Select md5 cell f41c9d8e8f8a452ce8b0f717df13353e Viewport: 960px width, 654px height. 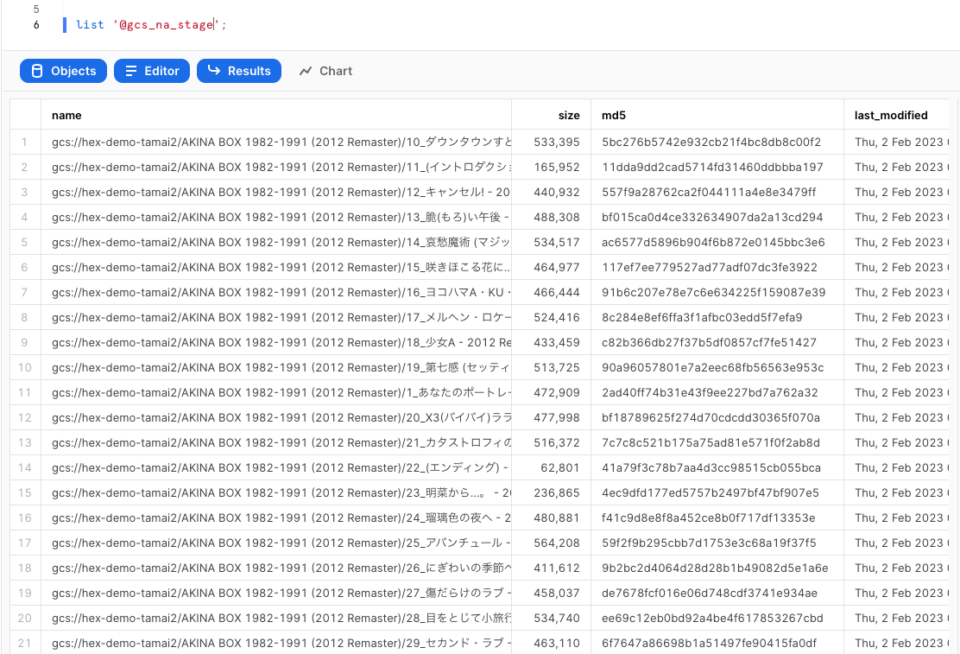(717, 518)
